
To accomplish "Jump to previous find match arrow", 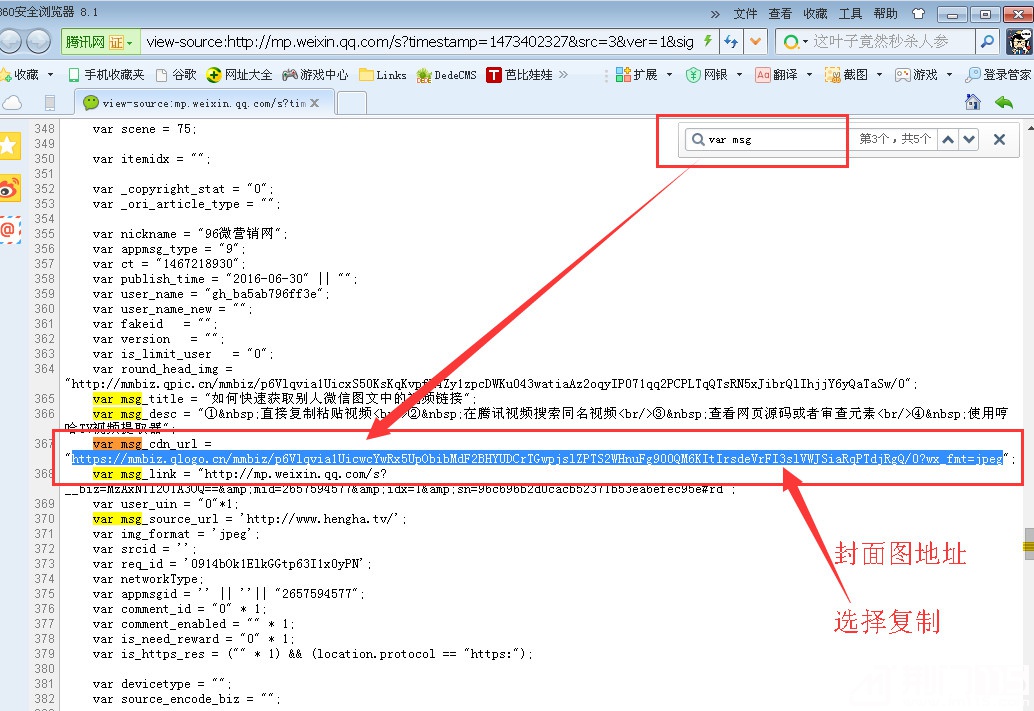I will tap(948, 139).
